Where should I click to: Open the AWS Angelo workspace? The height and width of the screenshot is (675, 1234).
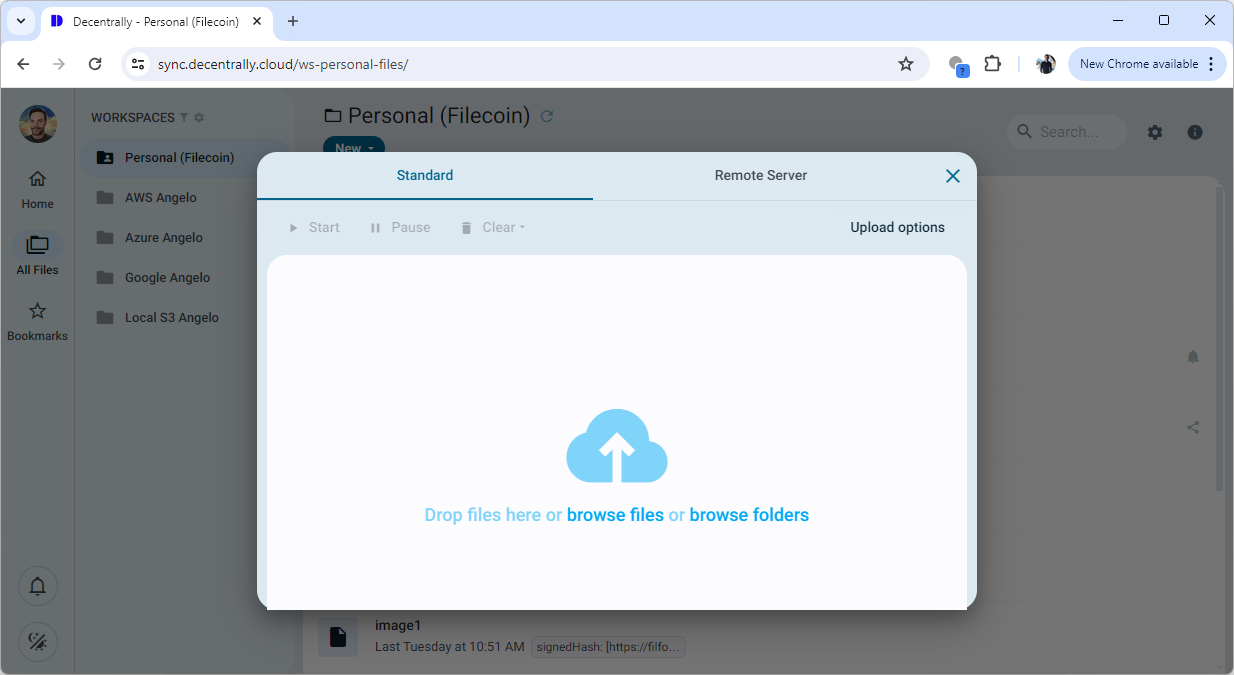(x=160, y=198)
